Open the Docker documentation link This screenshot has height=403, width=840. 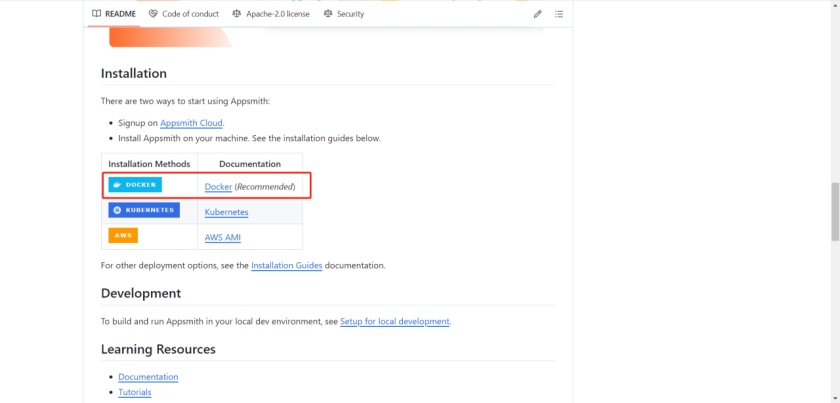(x=218, y=187)
